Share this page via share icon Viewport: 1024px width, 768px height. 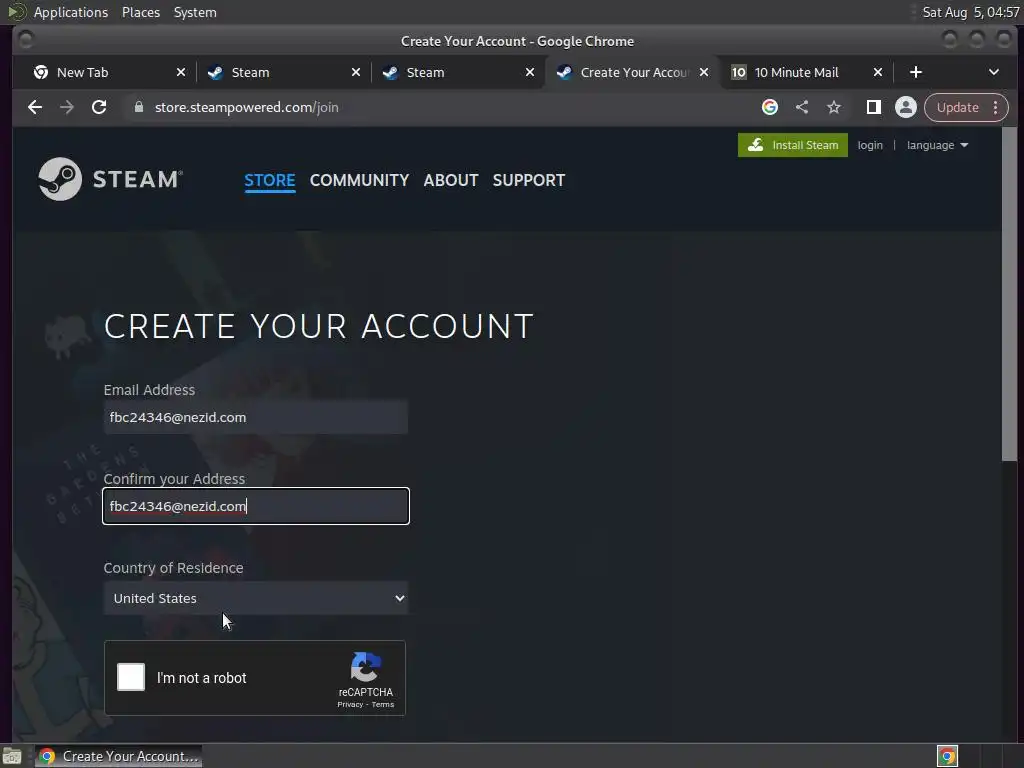click(x=802, y=107)
